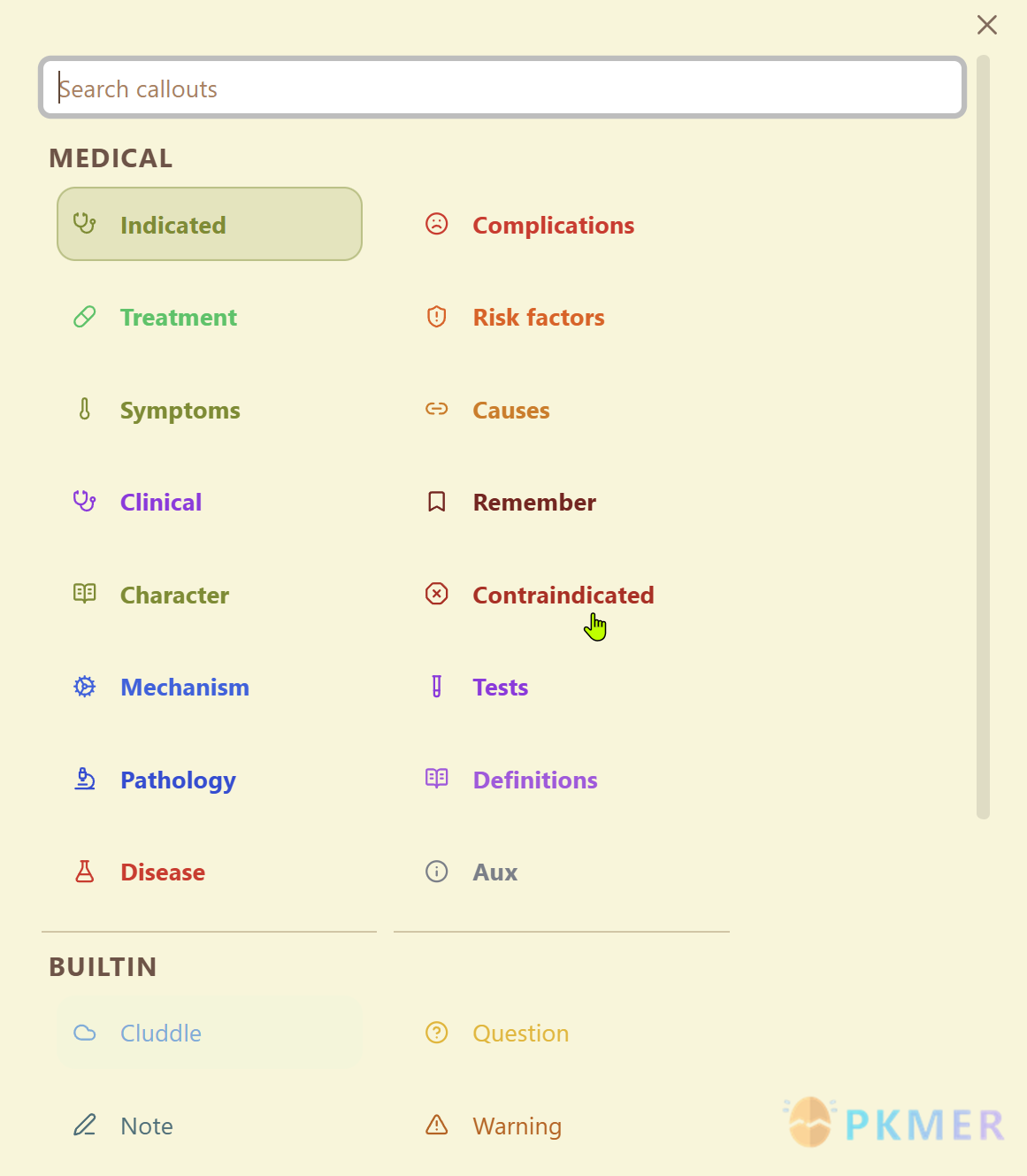Choose the Clinical callout option
The height and width of the screenshot is (1176, 1027).
point(210,502)
